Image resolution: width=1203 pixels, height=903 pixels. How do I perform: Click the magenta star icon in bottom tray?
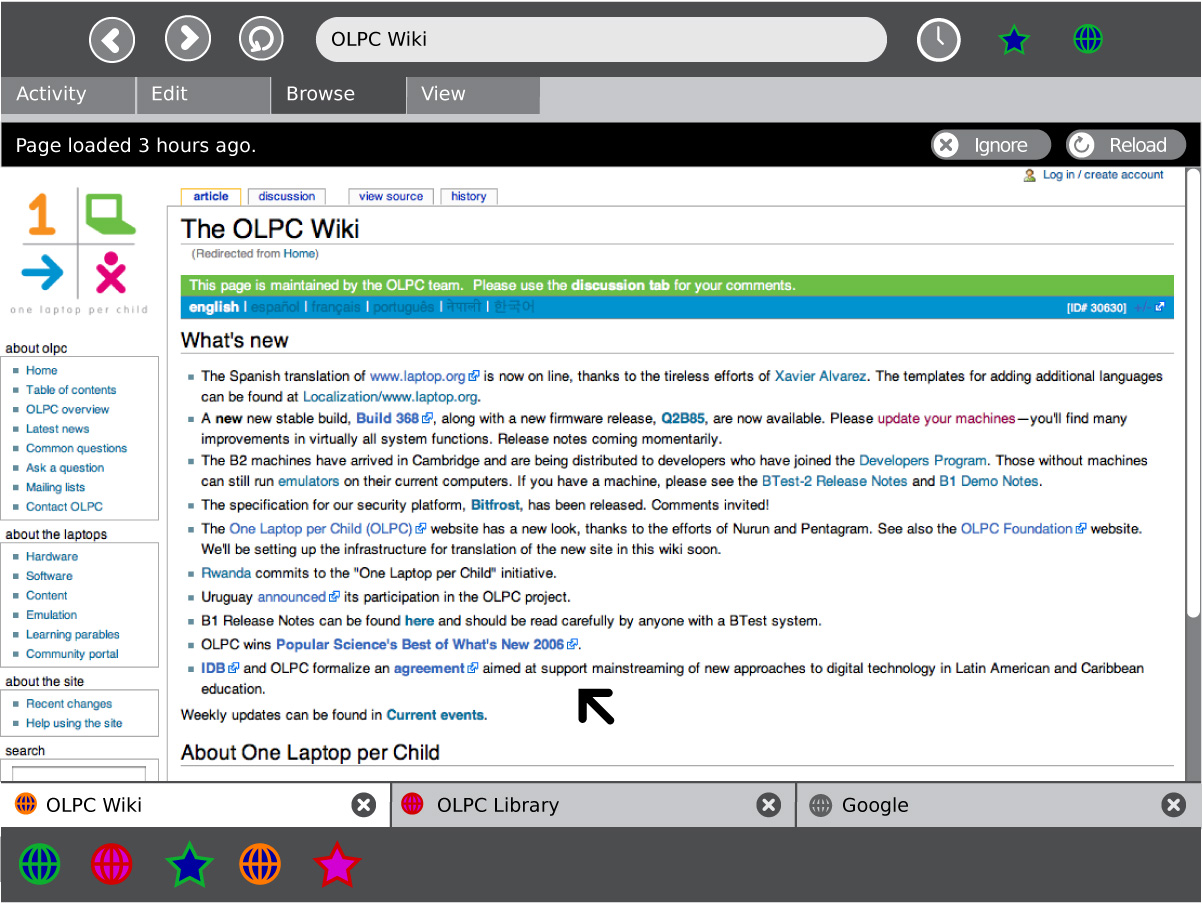coord(336,864)
